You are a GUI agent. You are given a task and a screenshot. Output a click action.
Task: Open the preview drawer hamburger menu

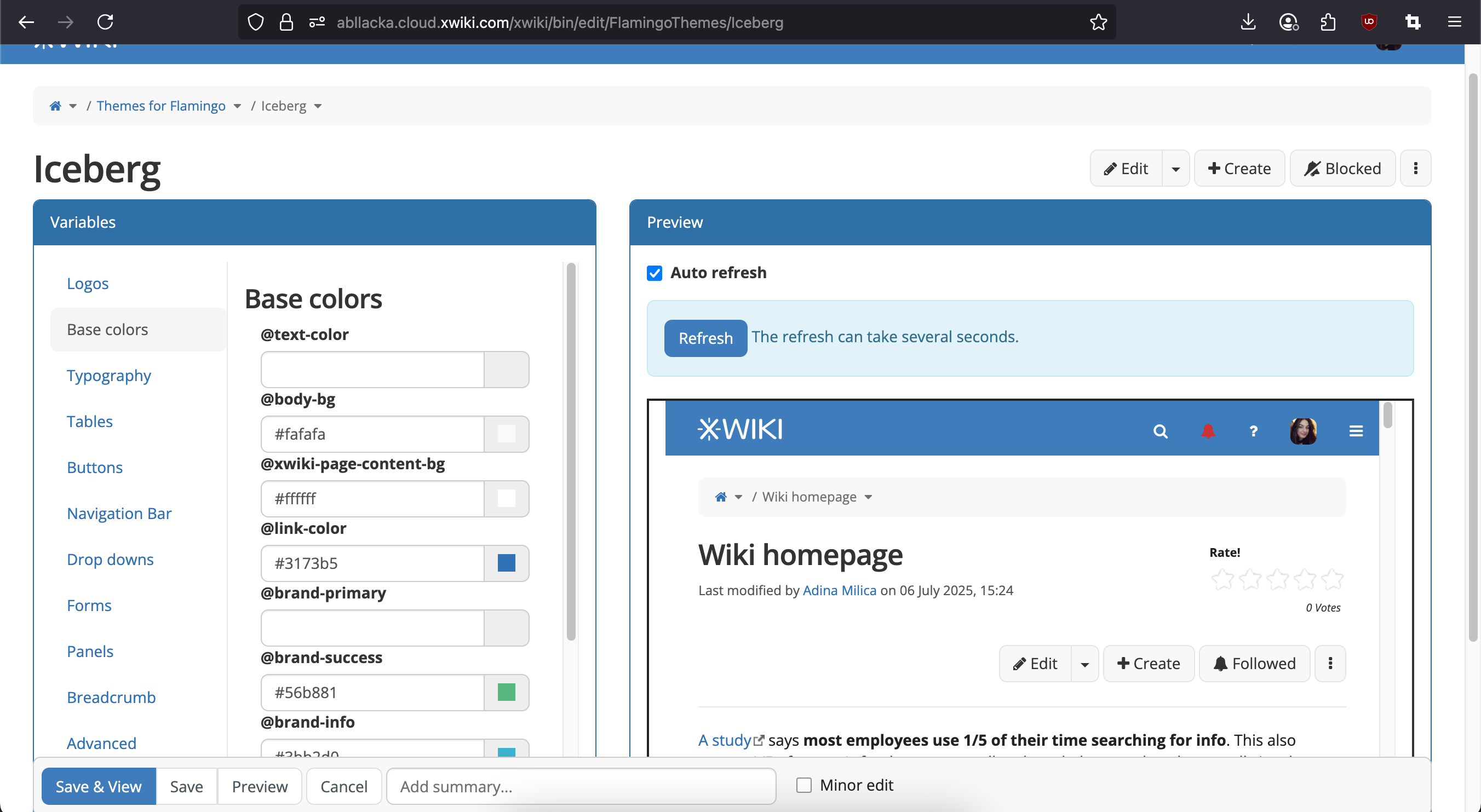click(1356, 431)
